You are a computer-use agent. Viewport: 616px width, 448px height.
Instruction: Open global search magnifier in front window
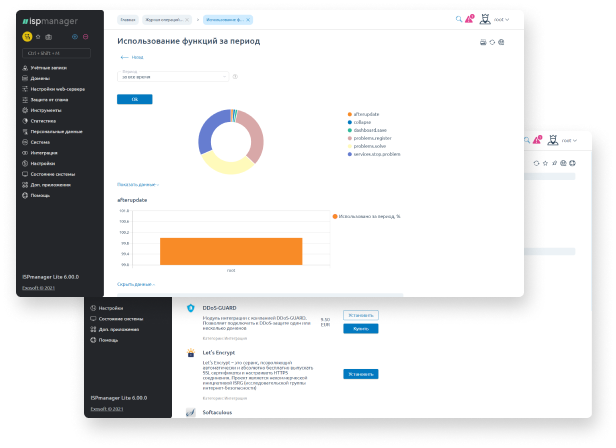[x=458, y=19]
